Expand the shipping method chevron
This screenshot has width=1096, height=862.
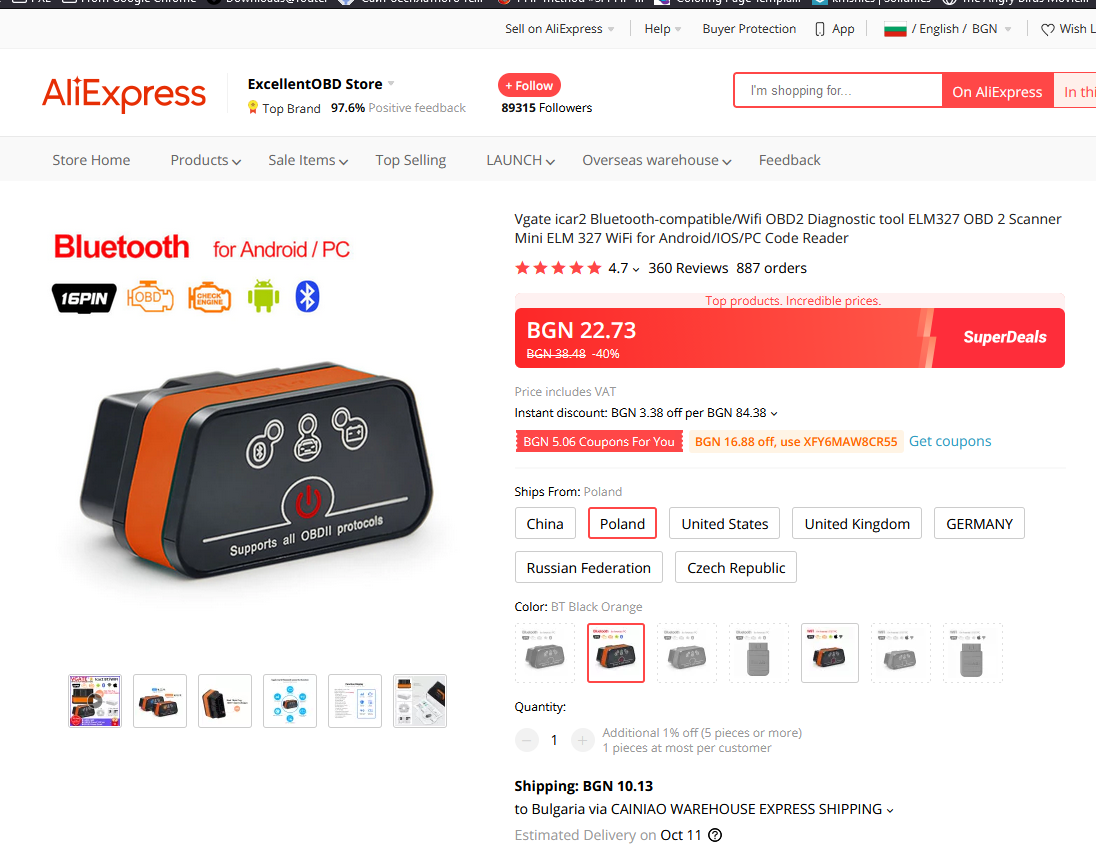[890, 810]
